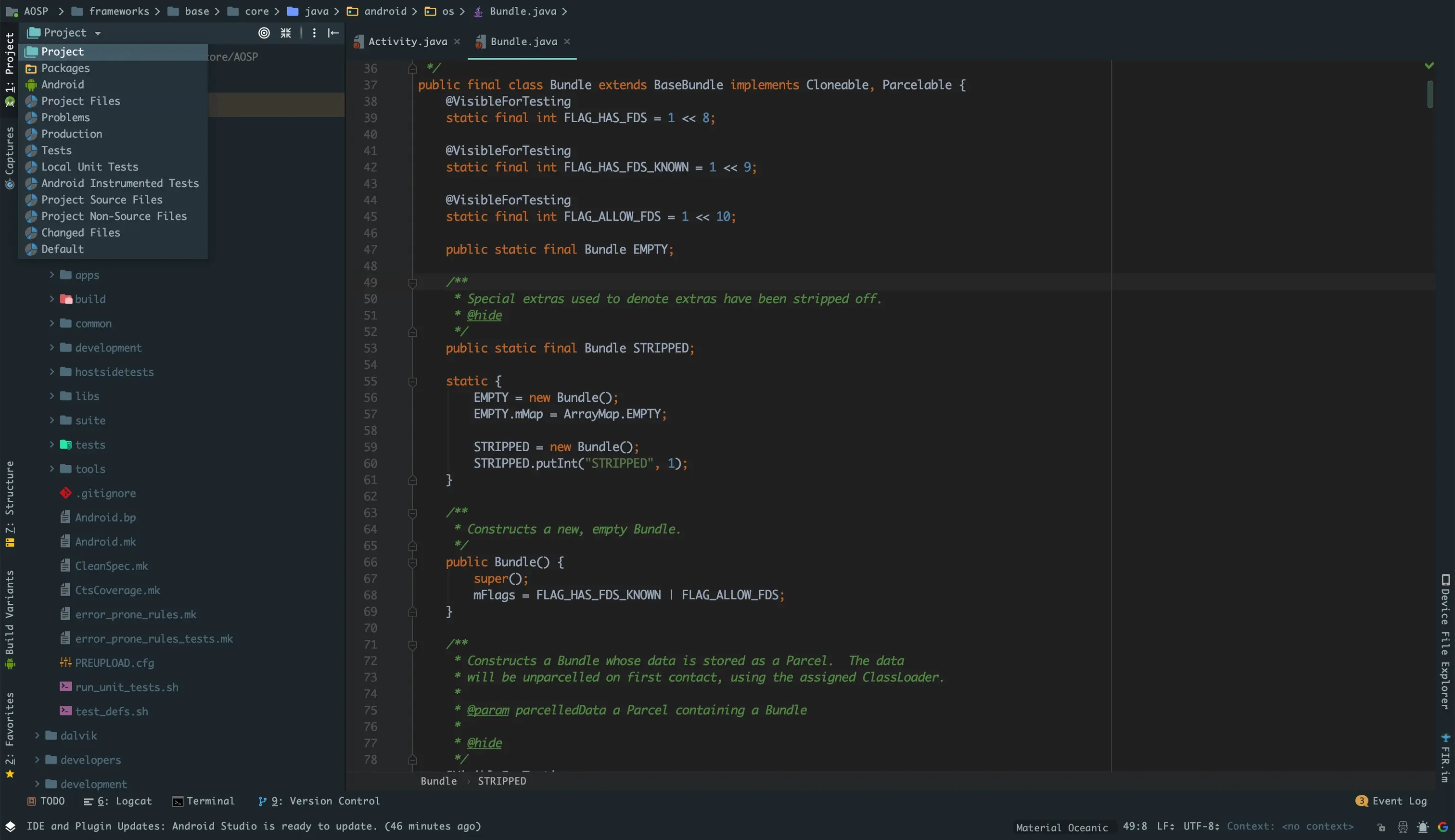This screenshot has height=840, width=1455.
Task: Open the Event Log
Action: 1392,801
